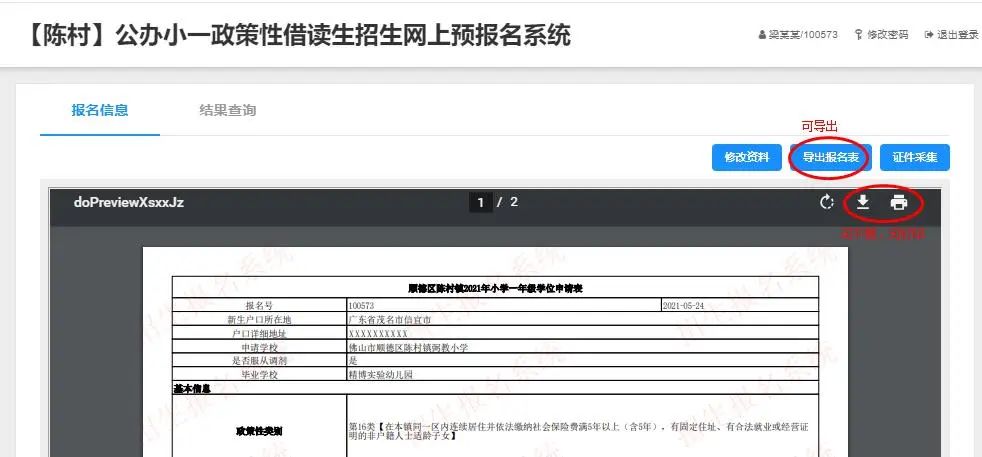Print the application form via printer icon
This screenshot has height=457, width=982.
[899, 202]
